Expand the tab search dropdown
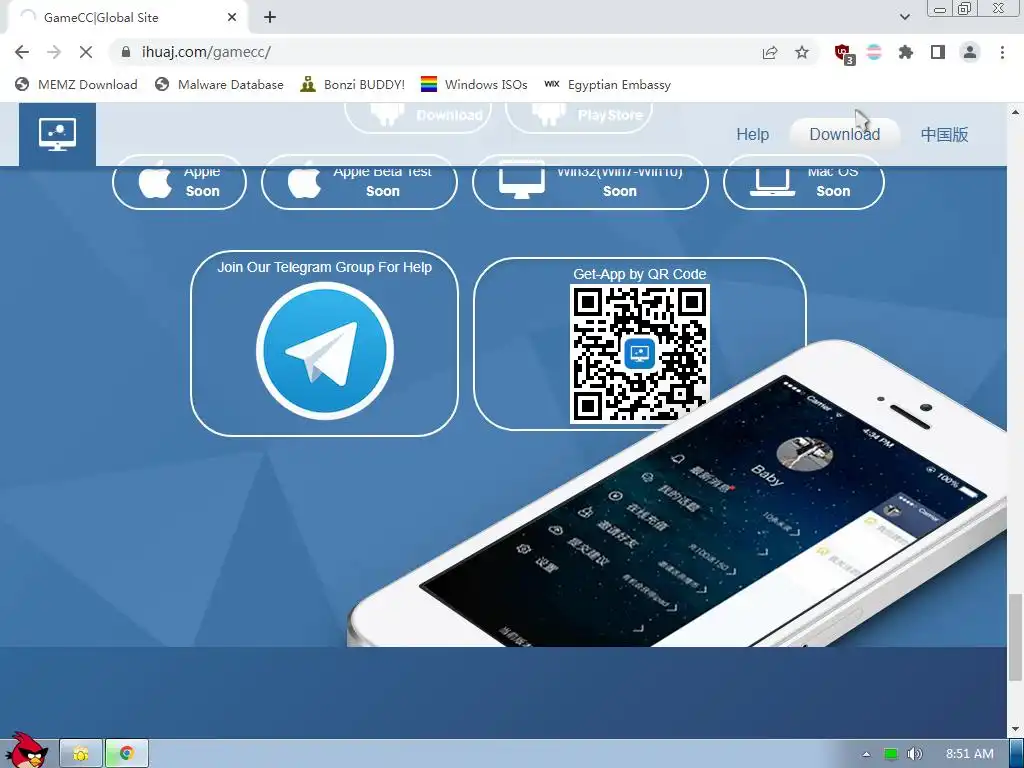 [904, 17]
